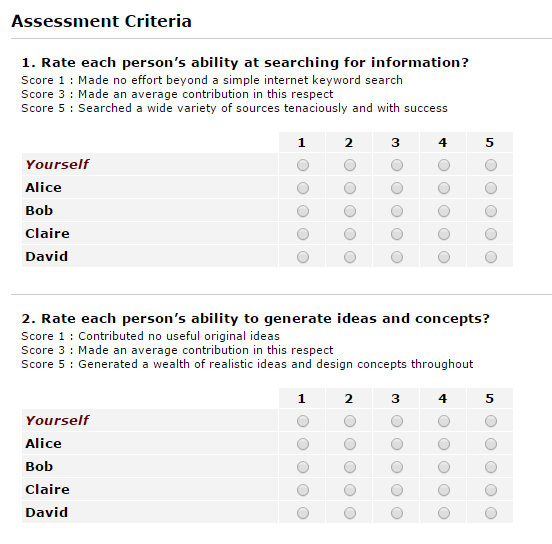Give David a 4 for searching ability
The height and width of the screenshot is (544, 552).
pyautogui.click(x=444, y=257)
